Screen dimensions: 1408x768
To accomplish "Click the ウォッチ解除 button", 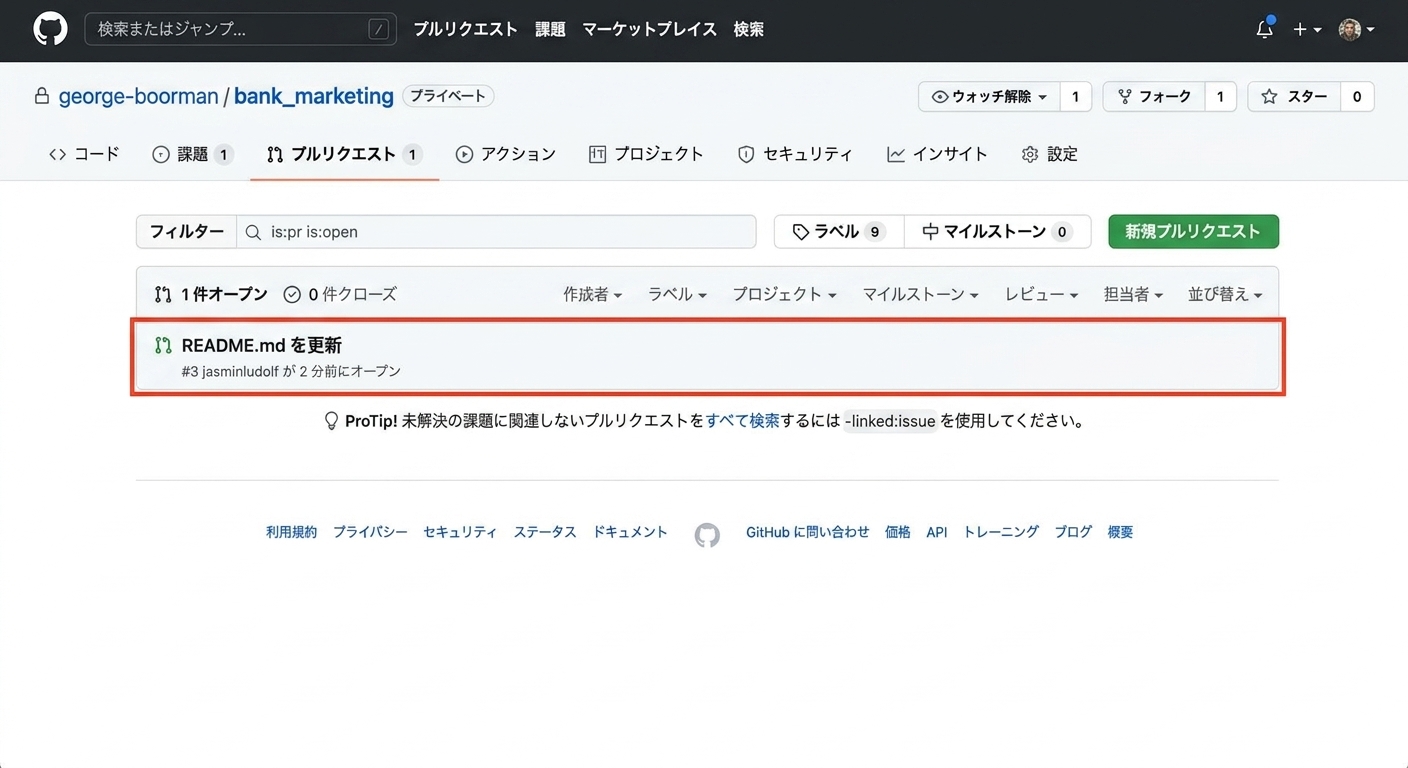I will pyautogui.click(x=989, y=97).
